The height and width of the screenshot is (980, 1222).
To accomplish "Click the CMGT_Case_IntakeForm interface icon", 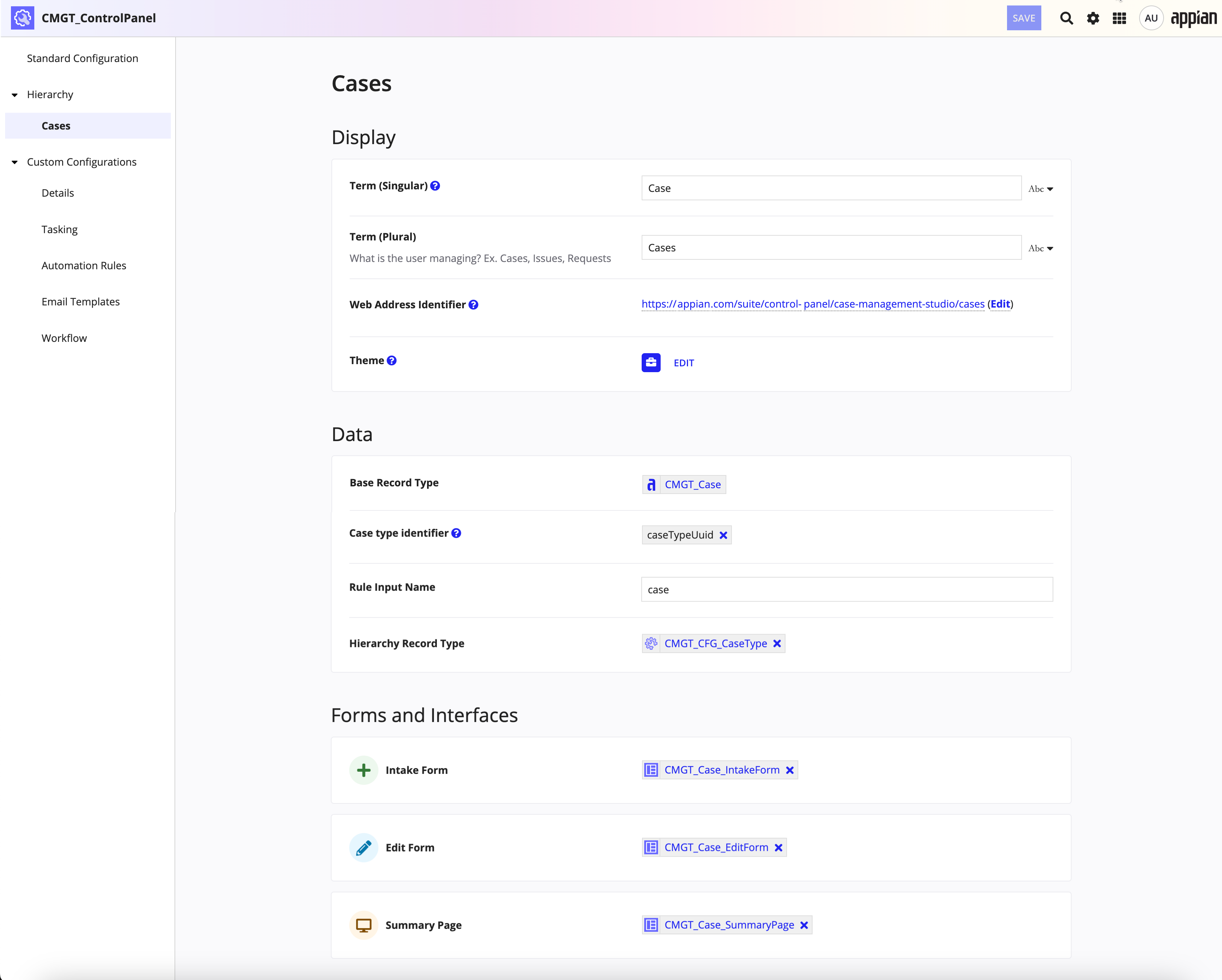I will [651, 771].
